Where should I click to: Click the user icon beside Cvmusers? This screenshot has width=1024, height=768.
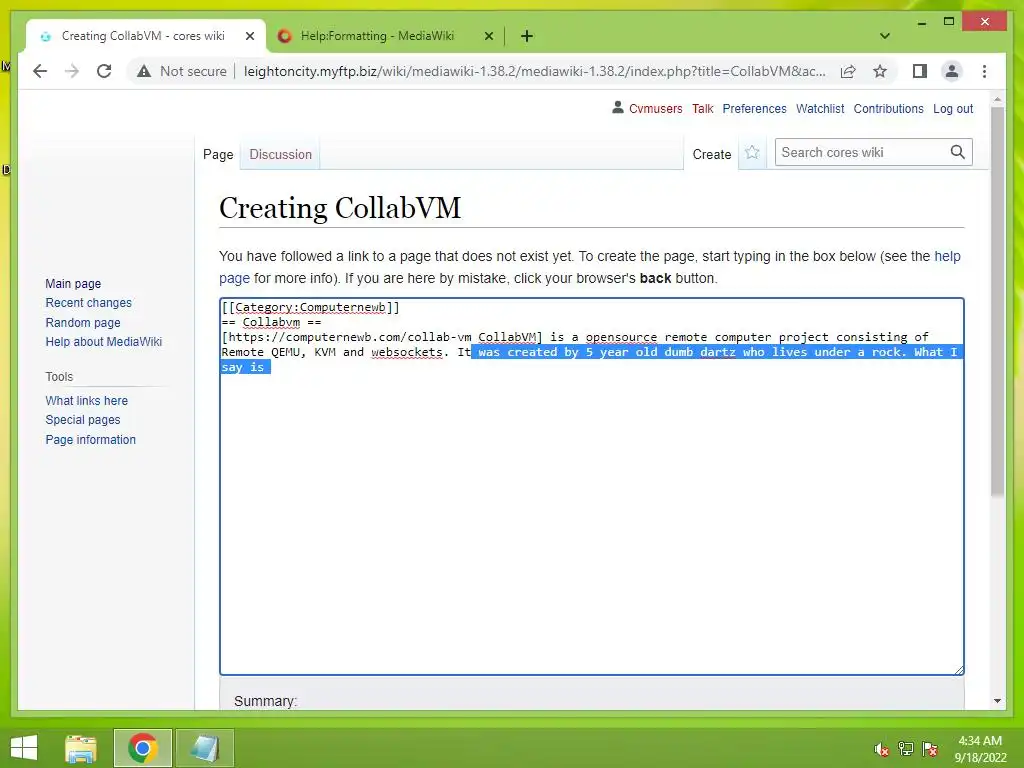[x=618, y=107]
